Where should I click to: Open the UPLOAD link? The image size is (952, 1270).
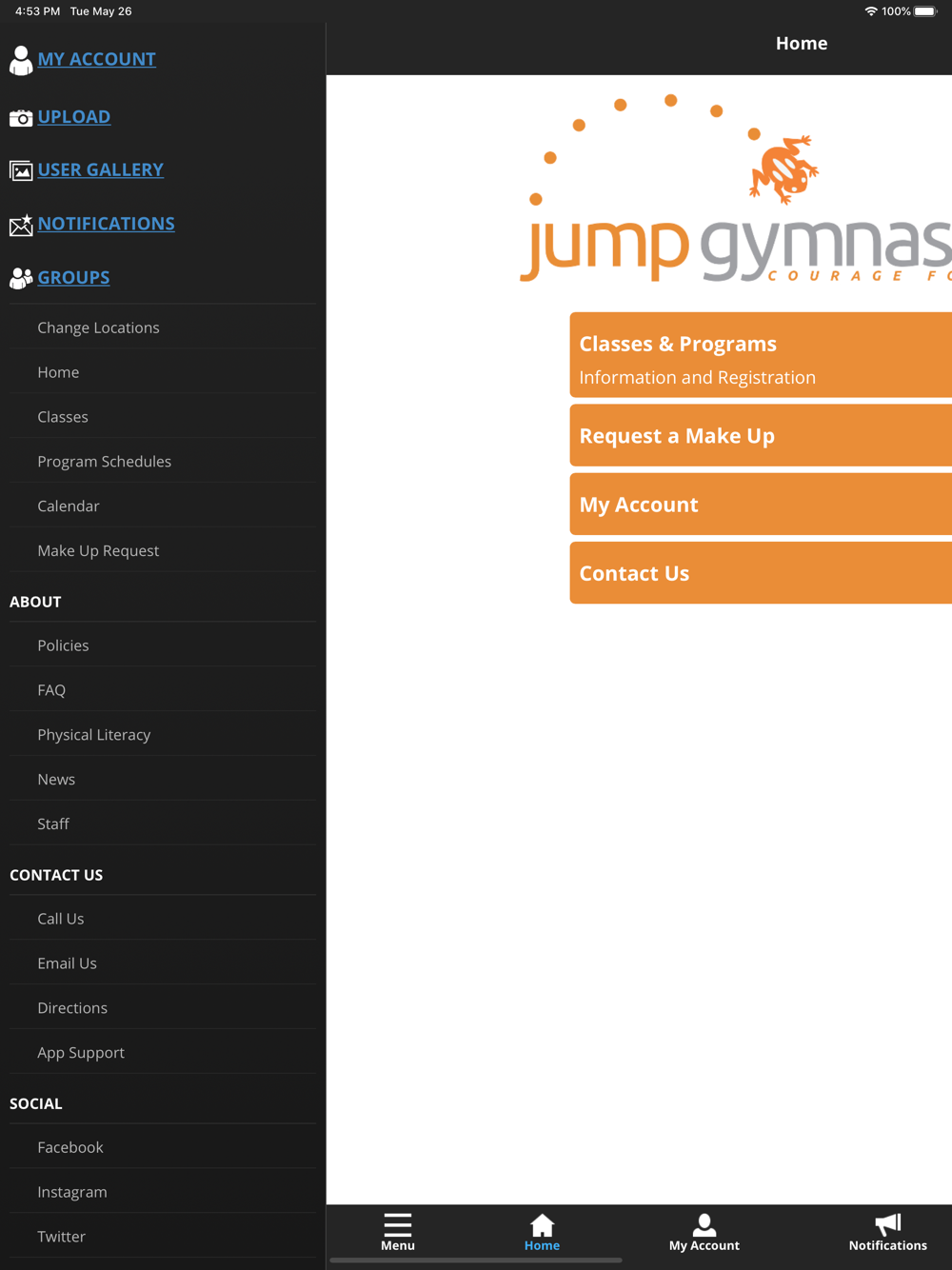click(x=74, y=117)
